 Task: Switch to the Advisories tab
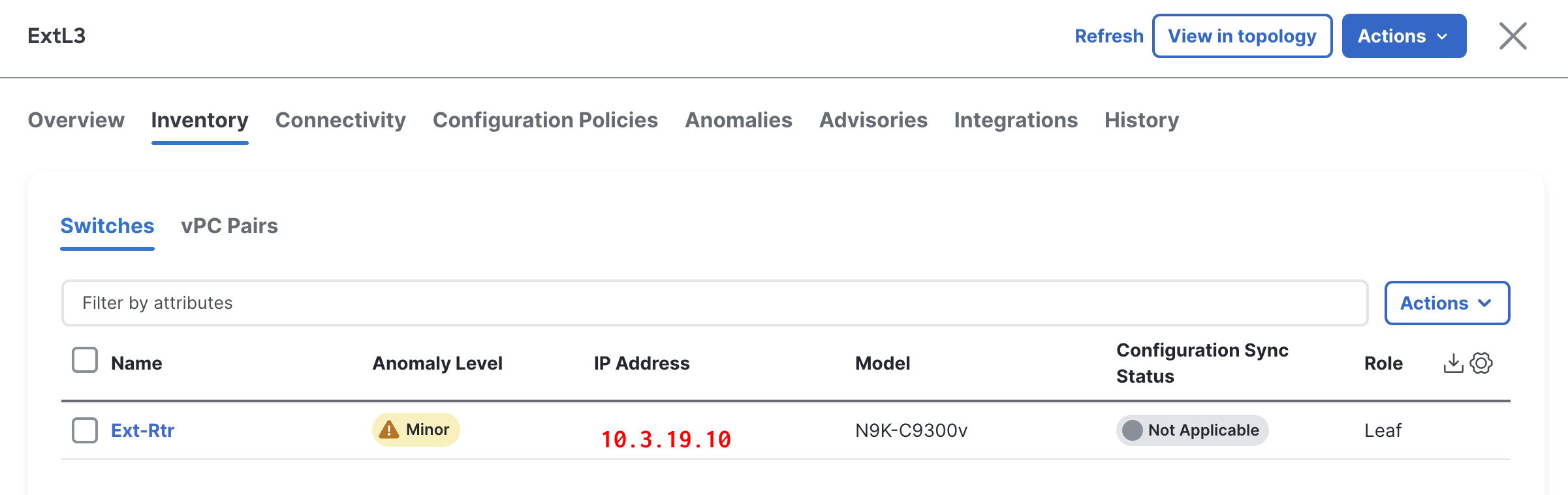[x=873, y=120]
